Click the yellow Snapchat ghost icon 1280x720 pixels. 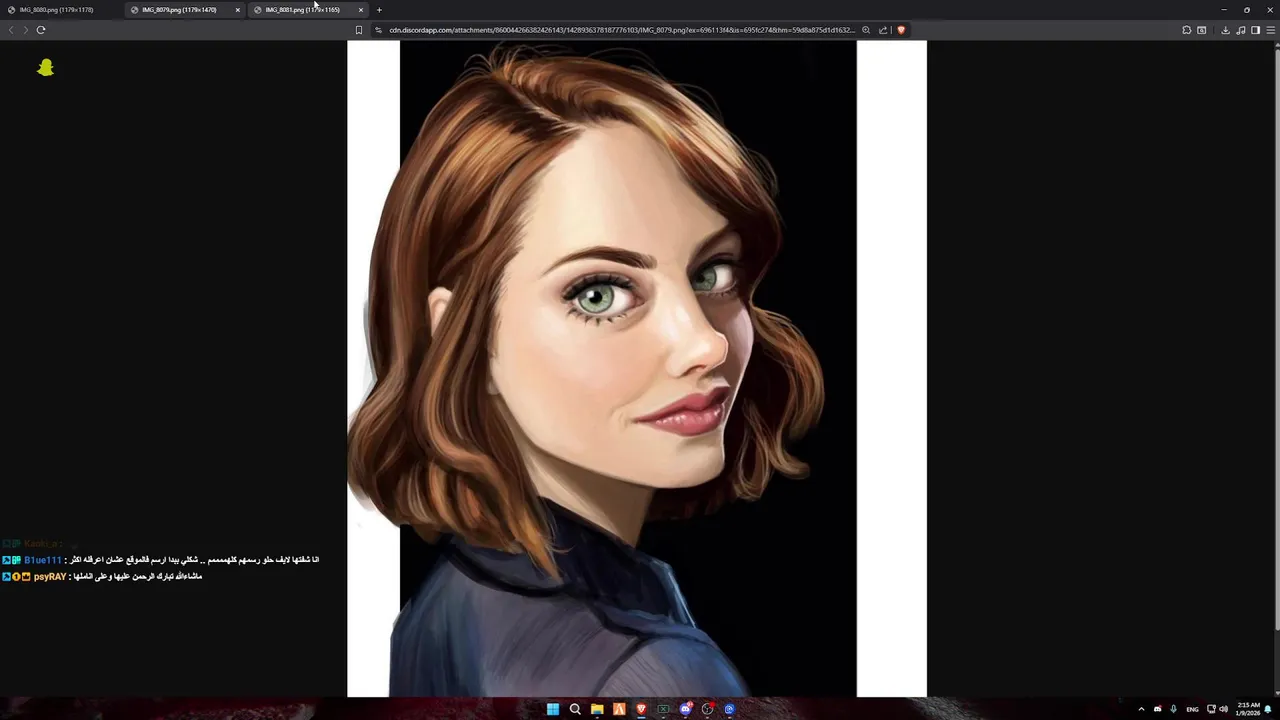pyautogui.click(x=45, y=67)
